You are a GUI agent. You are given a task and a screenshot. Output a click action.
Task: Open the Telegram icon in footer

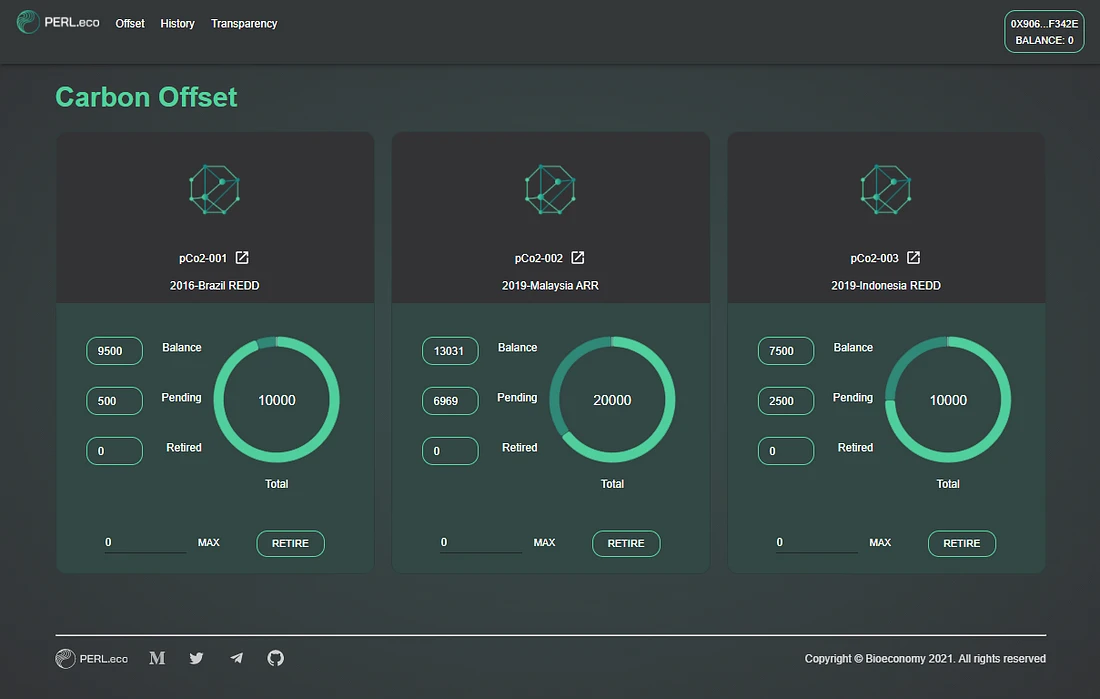click(236, 658)
